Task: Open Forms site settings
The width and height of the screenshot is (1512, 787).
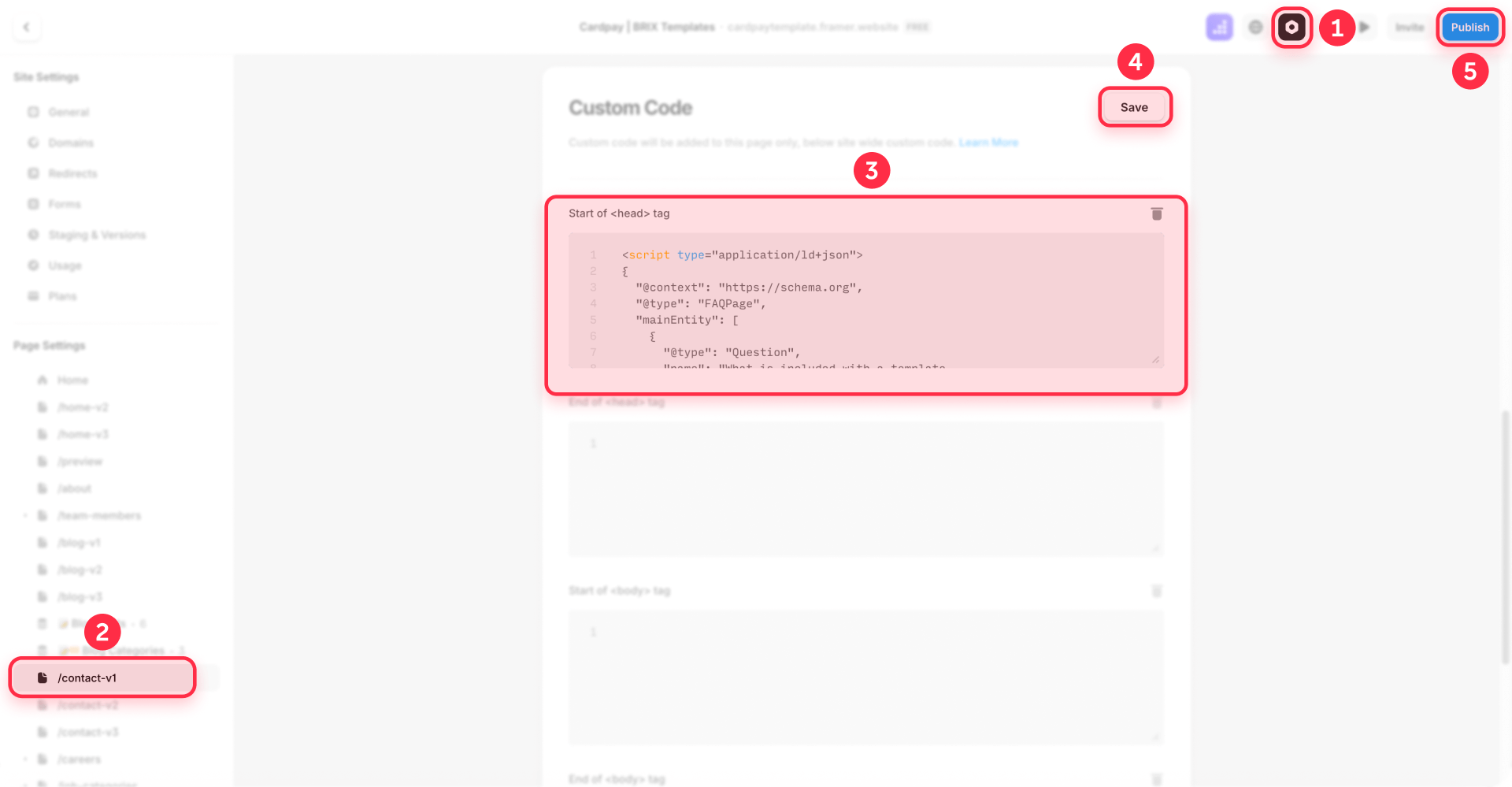Action: [x=65, y=204]
